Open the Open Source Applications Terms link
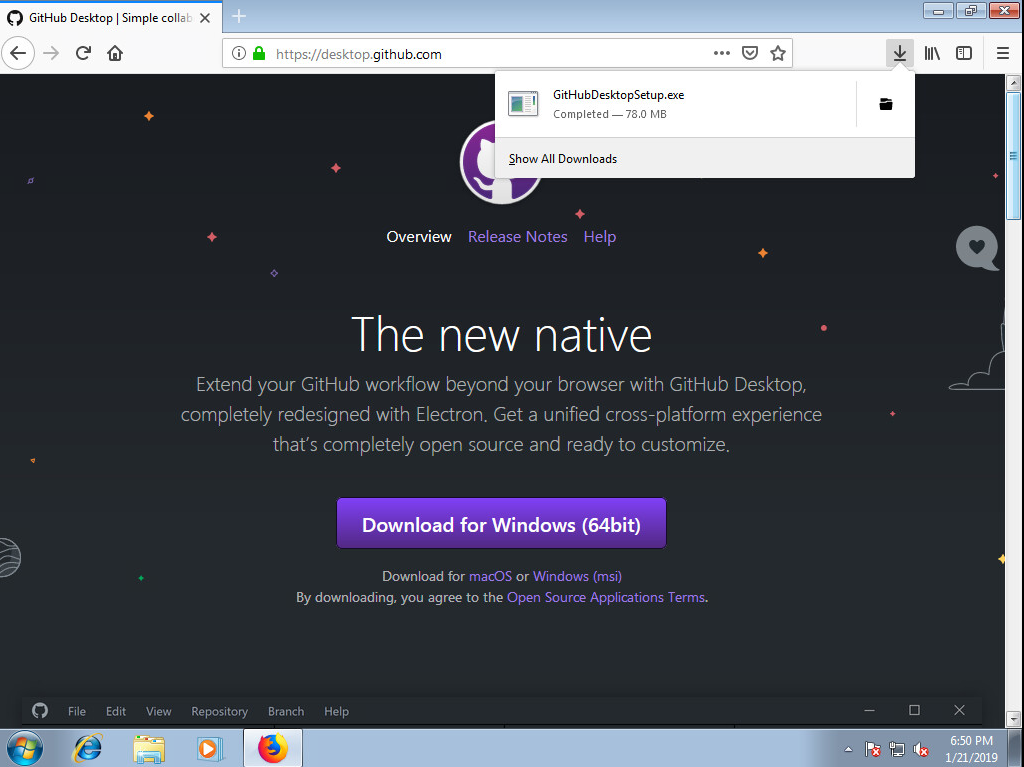The width and height of the screenshot is (1024, 767). pos(606,597)
